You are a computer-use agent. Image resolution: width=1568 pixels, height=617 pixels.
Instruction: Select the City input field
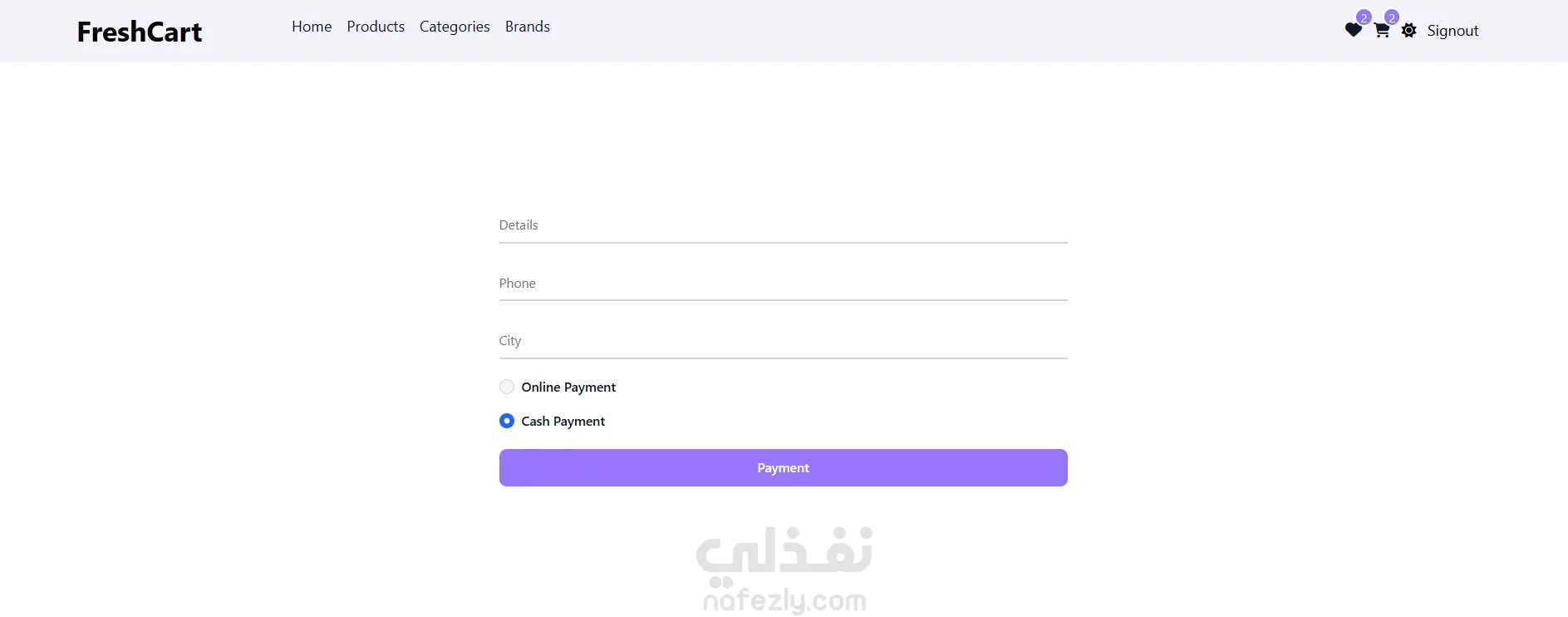[783, 341]
